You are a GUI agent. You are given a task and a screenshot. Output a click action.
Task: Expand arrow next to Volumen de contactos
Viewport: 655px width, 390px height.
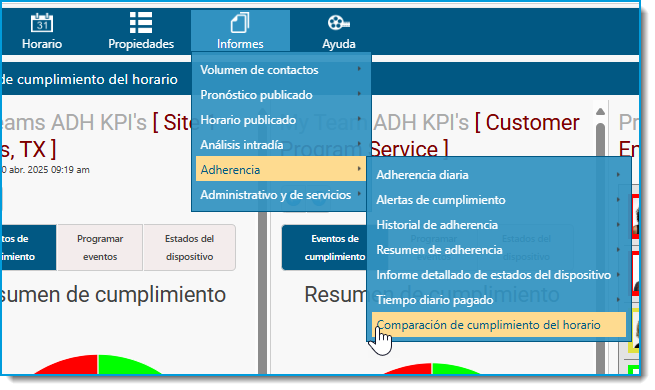pos(359,68)
